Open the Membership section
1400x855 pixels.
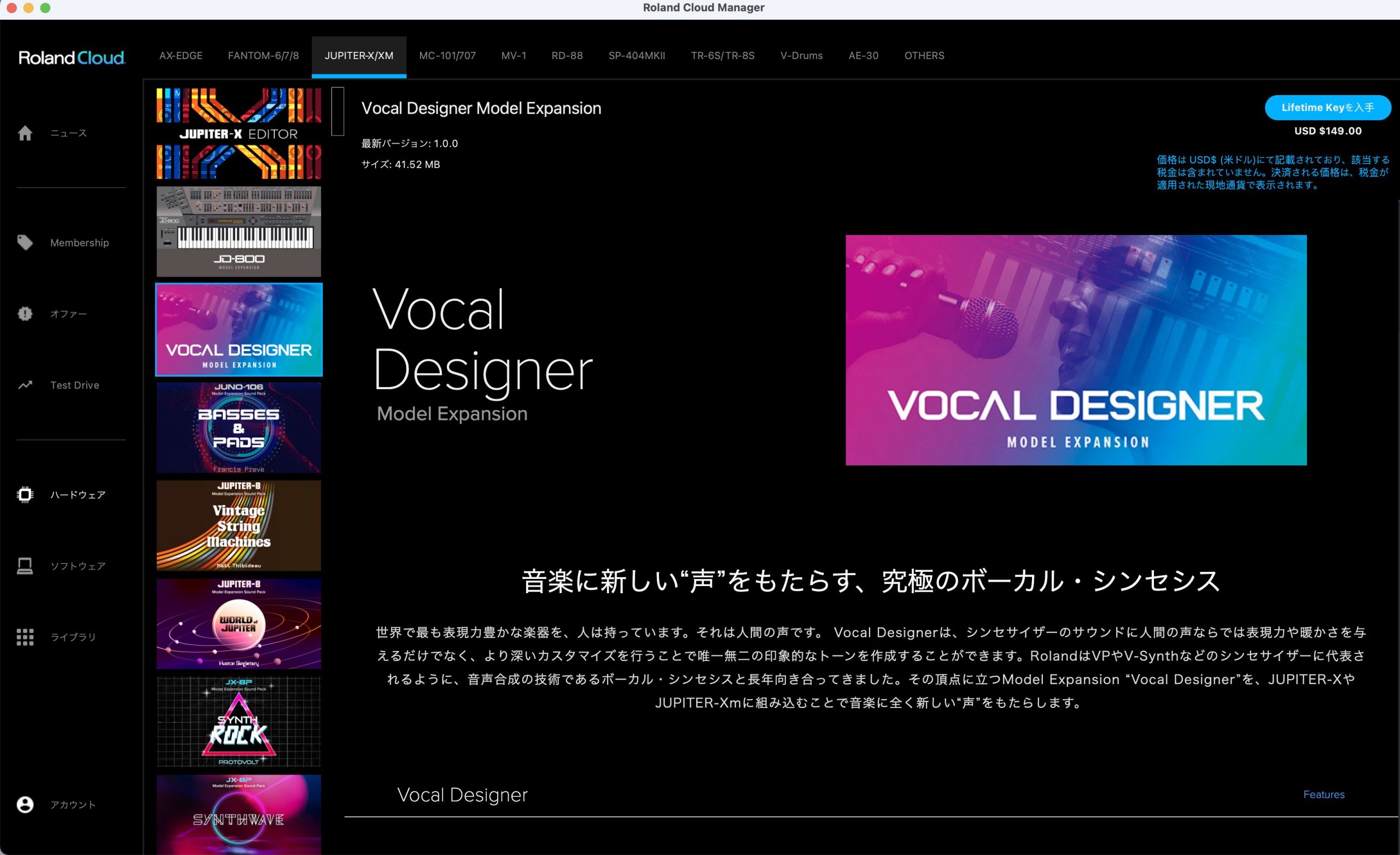(79, 243)
